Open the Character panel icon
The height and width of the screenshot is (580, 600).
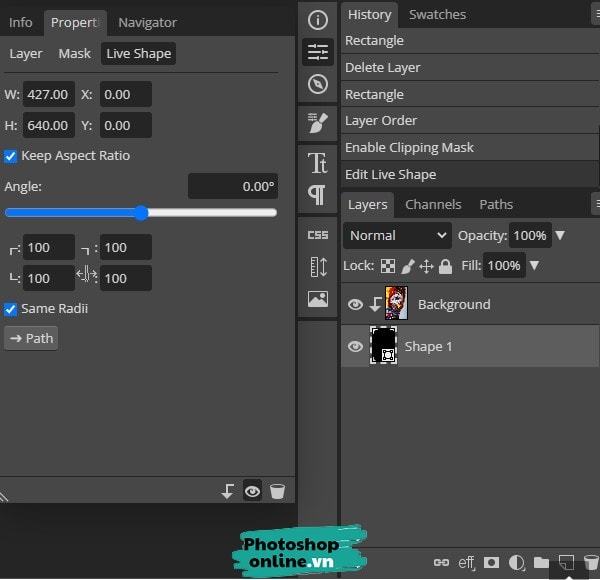[x=317, y=163]
